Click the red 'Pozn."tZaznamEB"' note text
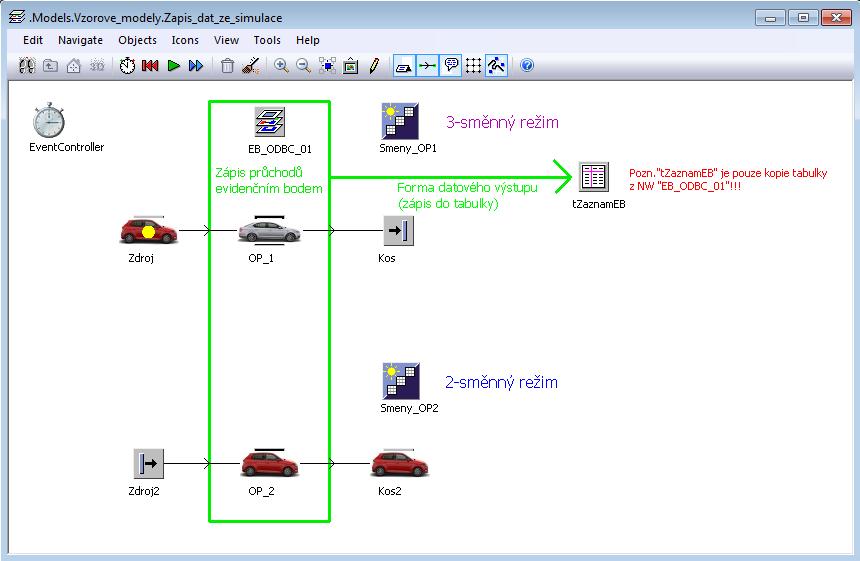The height and width of the screenshot is (561, 860). click(x=728, y=179)
